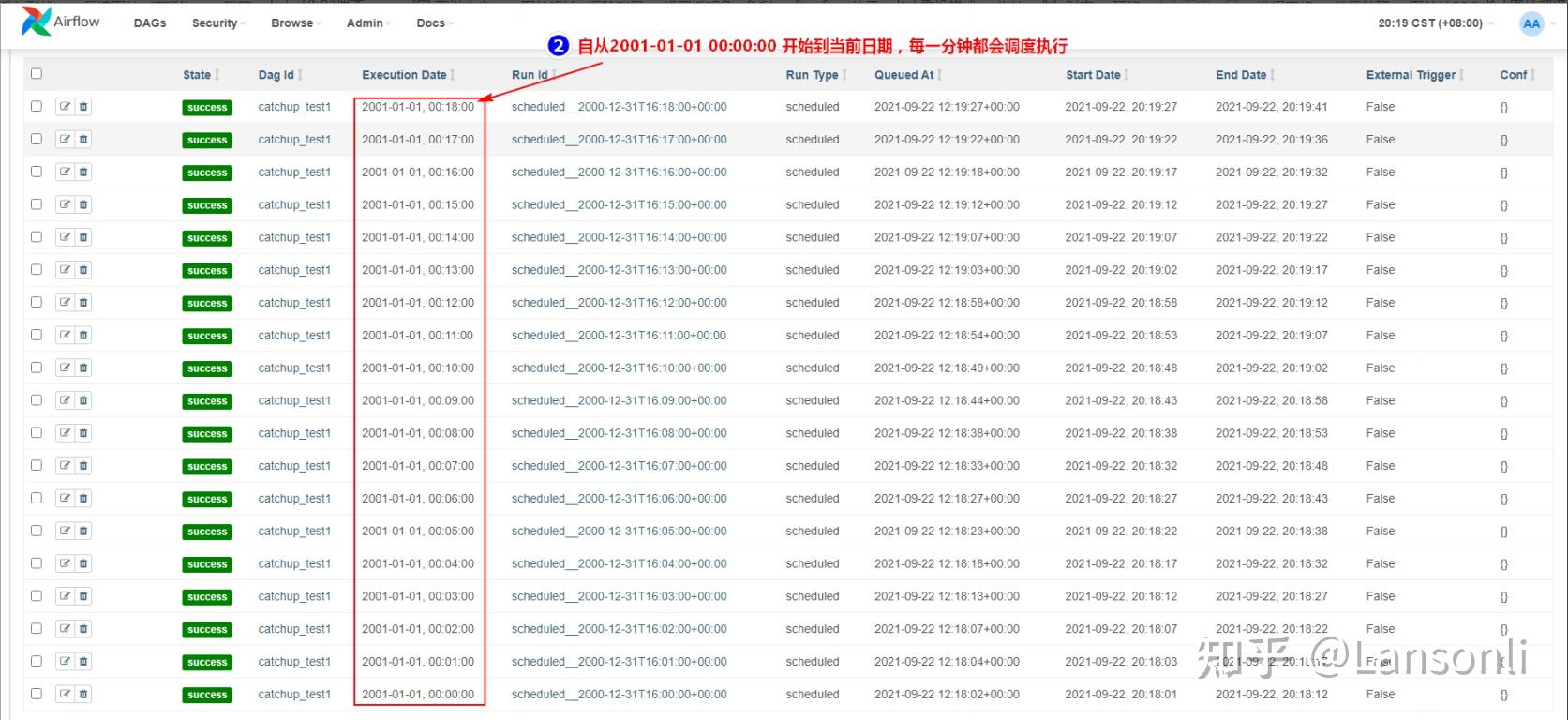Sort runs by Start Date
The width and height of the screenshot is (1568, 720).
tap(1098, 75)
